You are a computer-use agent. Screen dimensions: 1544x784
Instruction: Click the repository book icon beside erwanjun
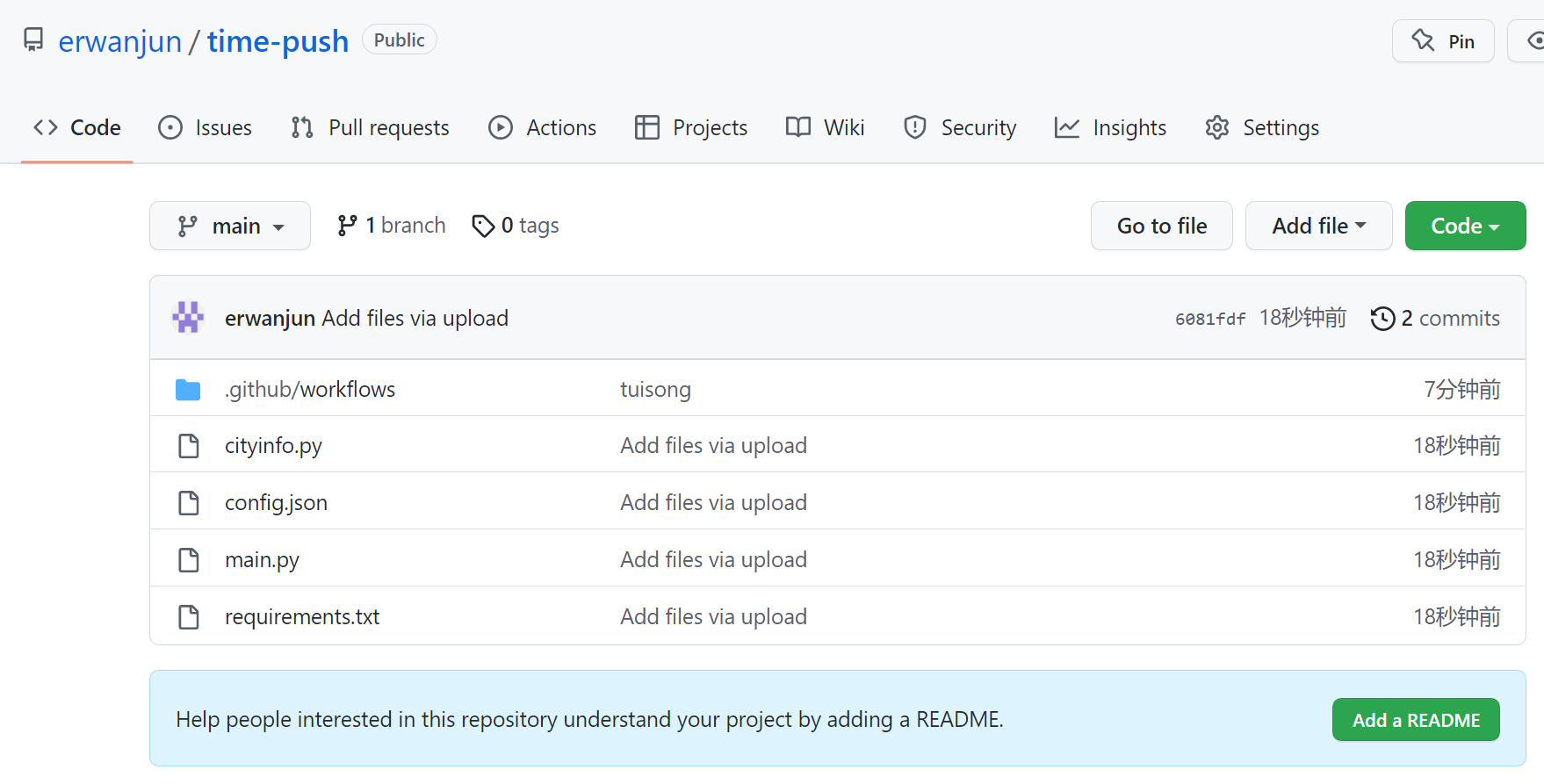(33, 40)
